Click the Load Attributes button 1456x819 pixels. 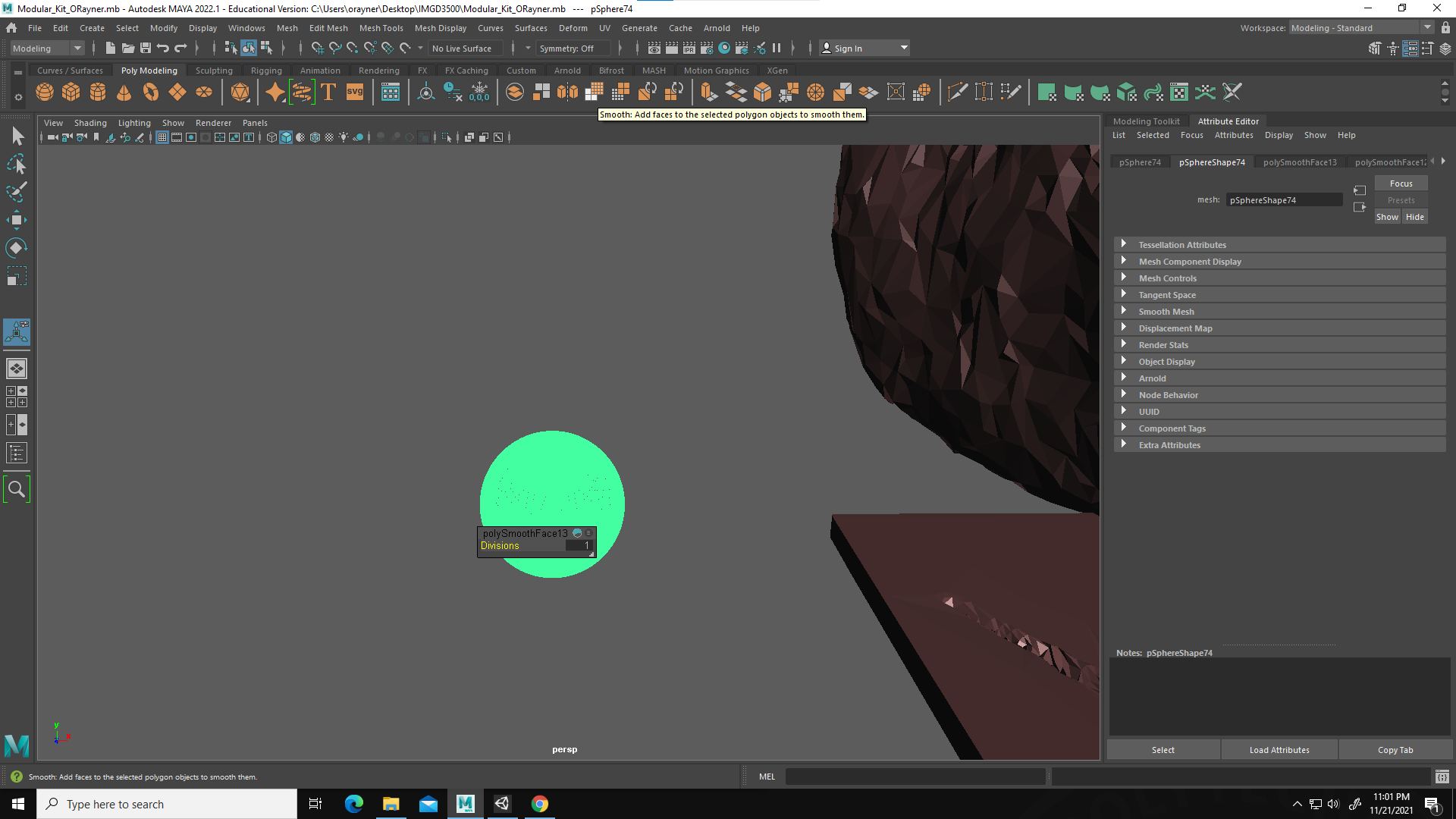[1279, 750]
